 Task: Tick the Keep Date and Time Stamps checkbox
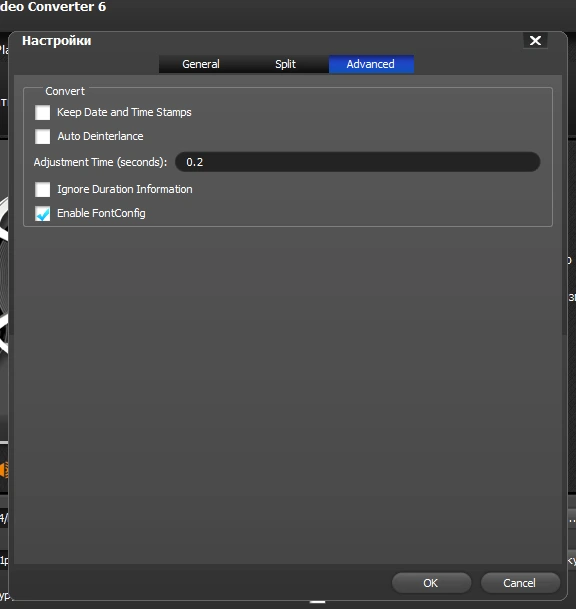click(42, 113)
